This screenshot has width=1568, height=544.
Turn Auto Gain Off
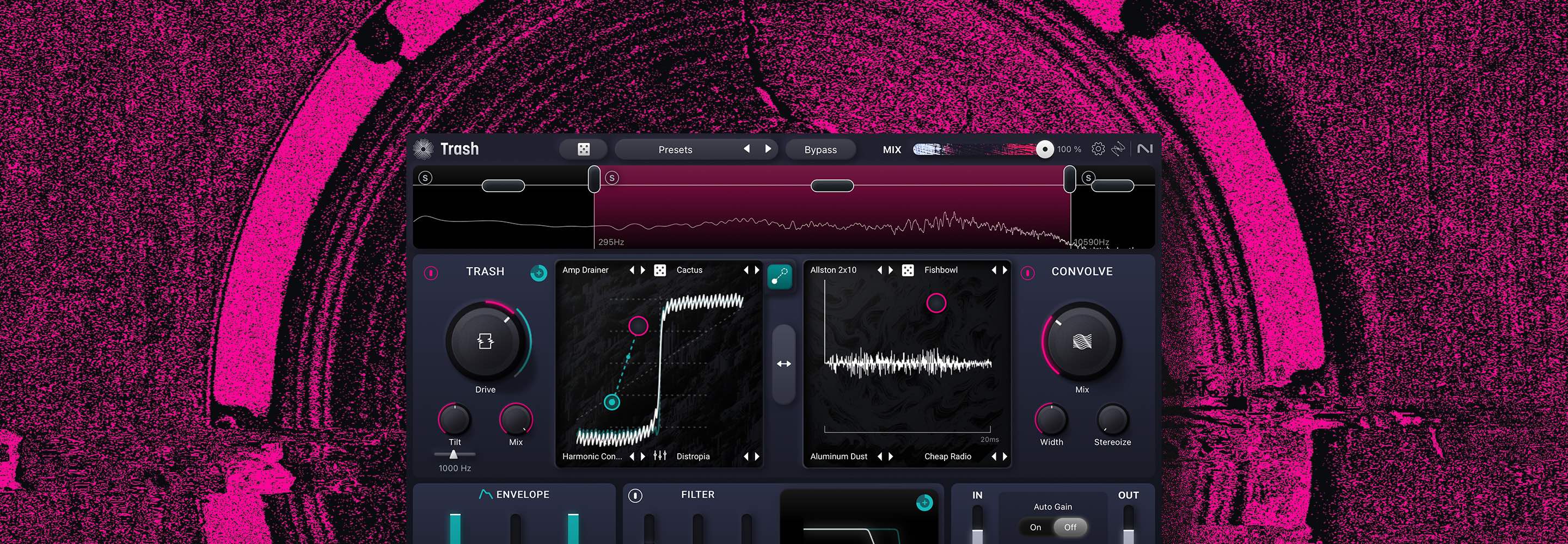pyautogui.click(x=1070, y=527)
